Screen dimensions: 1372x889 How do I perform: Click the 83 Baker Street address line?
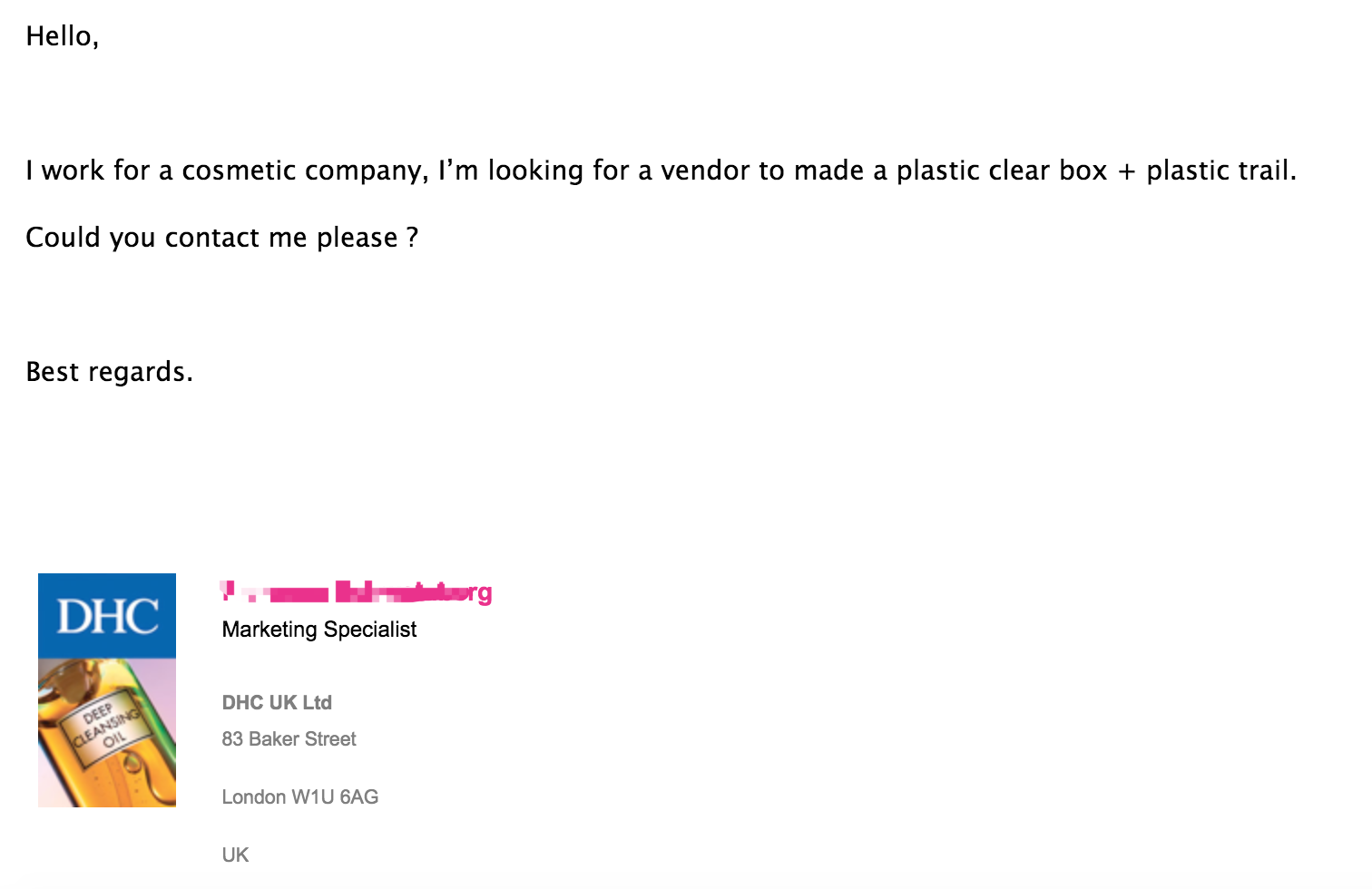click(x=289, y=739)
